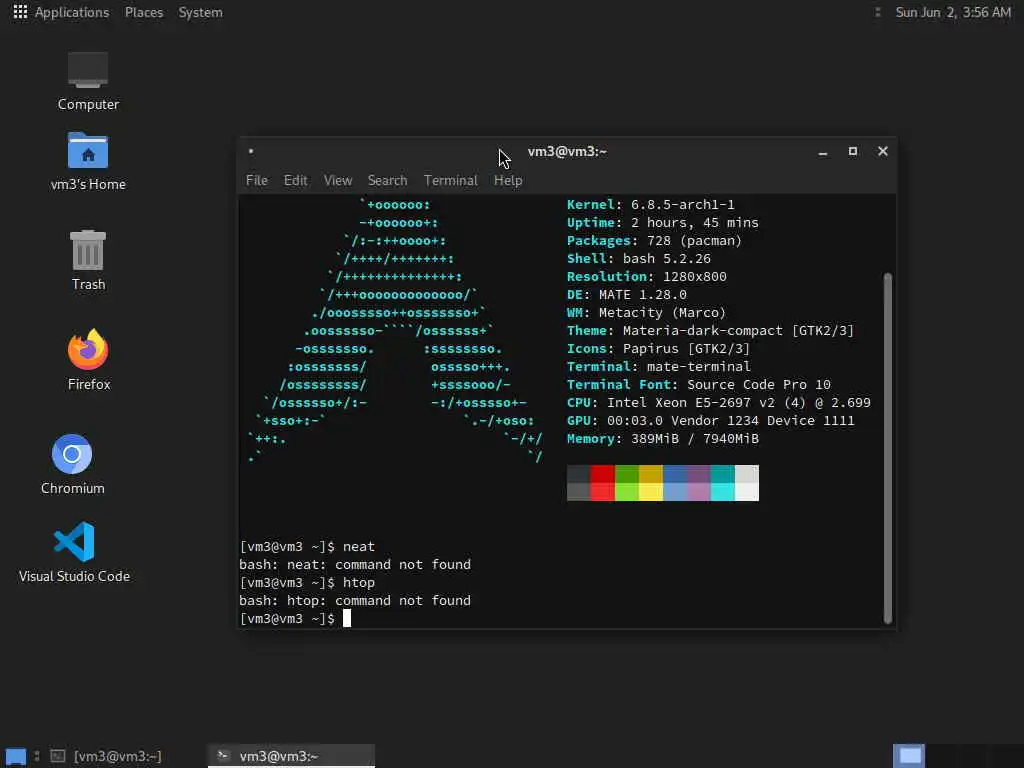Click the Terminal Font Source Code Pro line

[x=698, y=385]
